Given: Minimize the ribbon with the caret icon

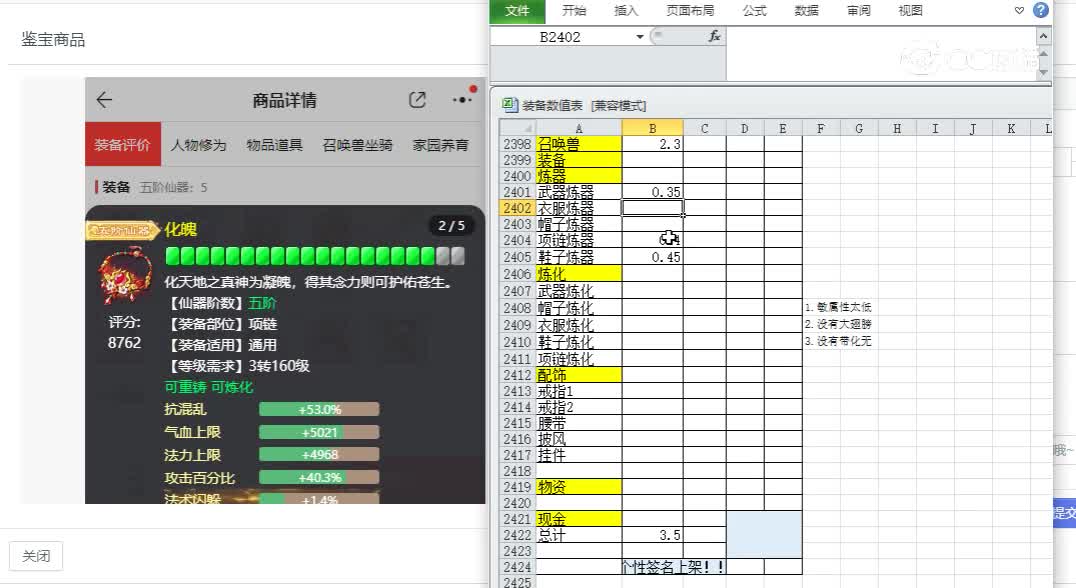Looking at the screenshot, I should click(x=1019, y=10).
